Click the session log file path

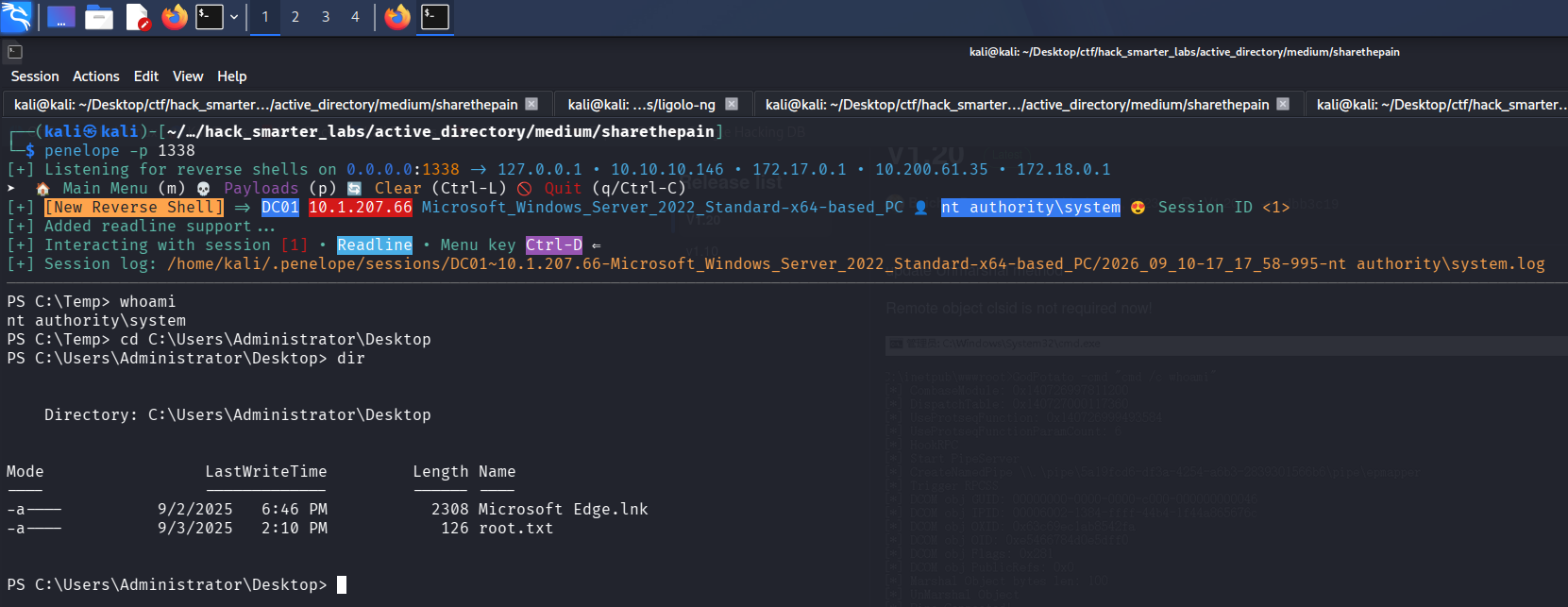click(856, 264)
